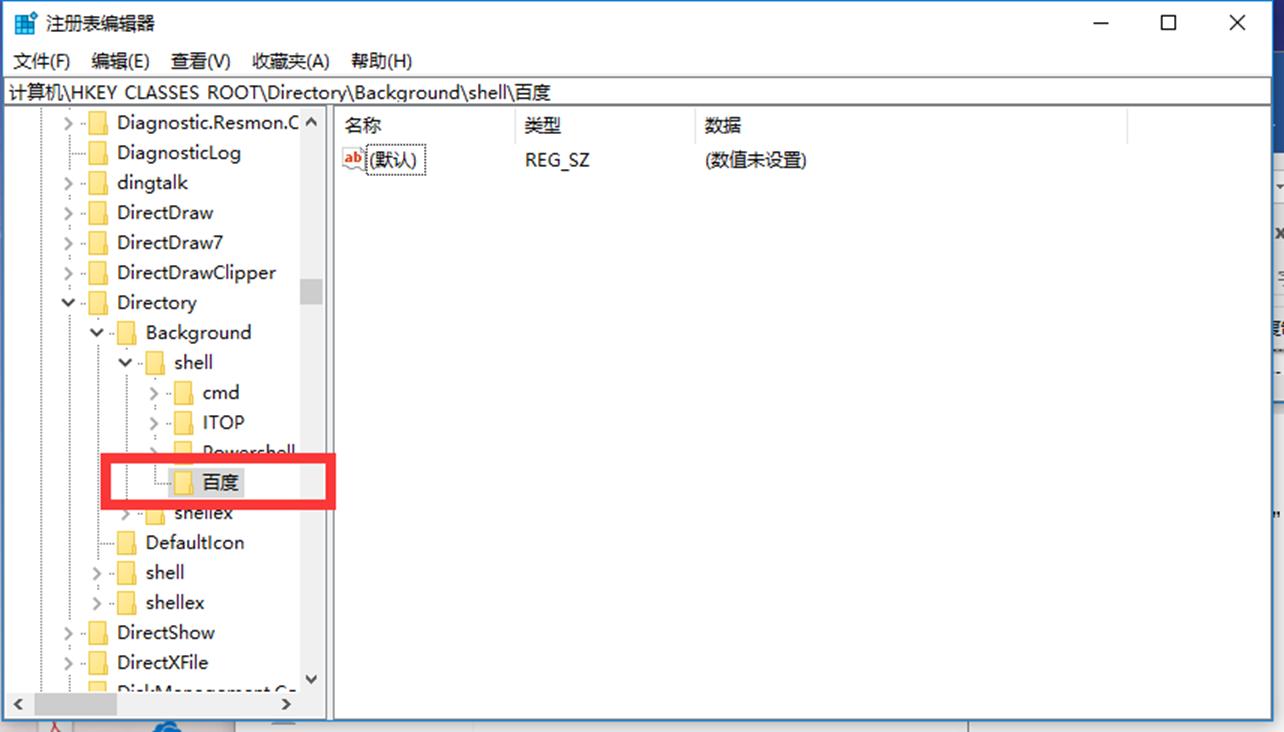
Task: Expand the dingtalk tree node
Action: (x=67, y=182)
